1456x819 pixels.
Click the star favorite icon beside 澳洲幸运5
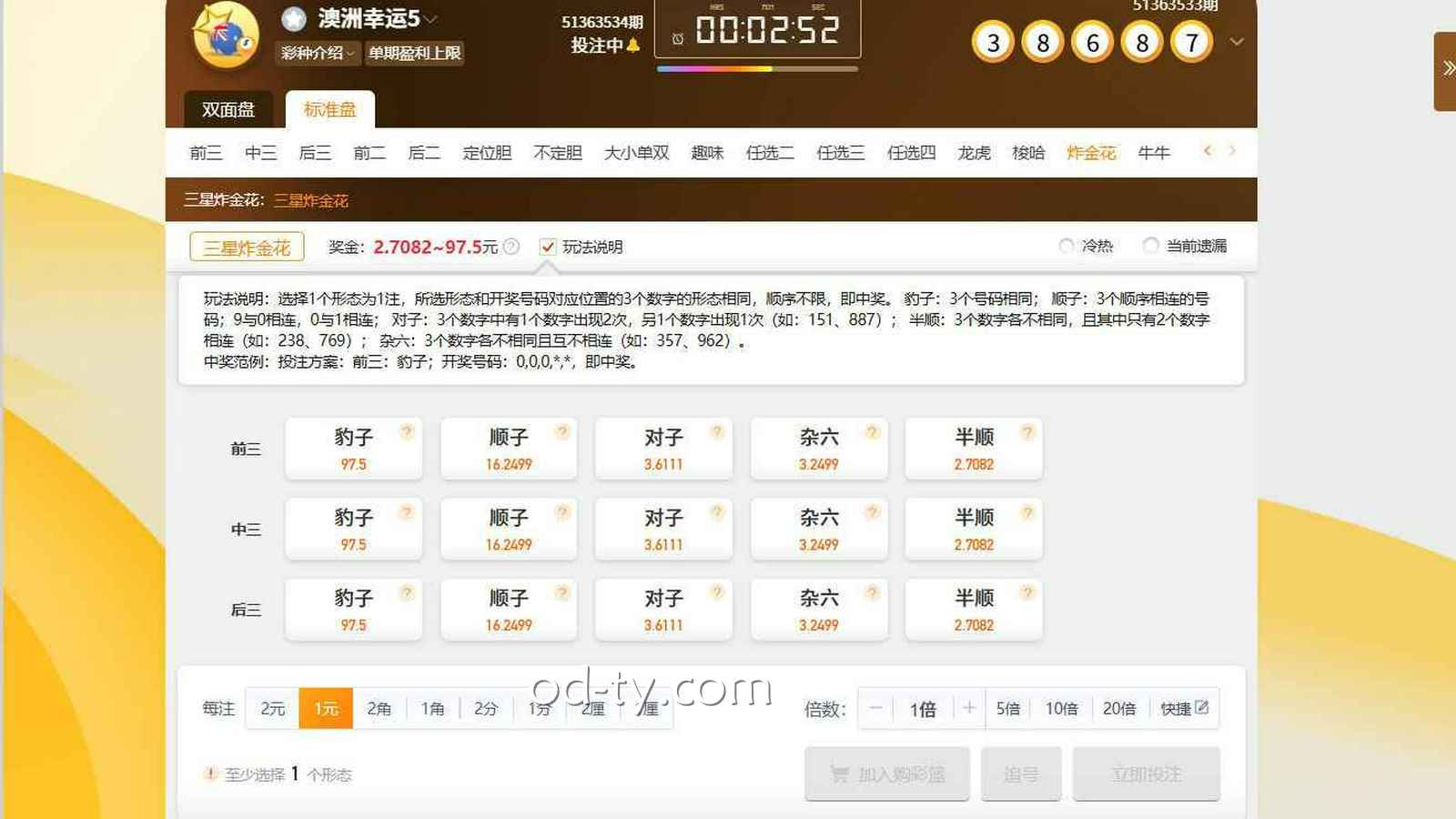tap(293, 18)
